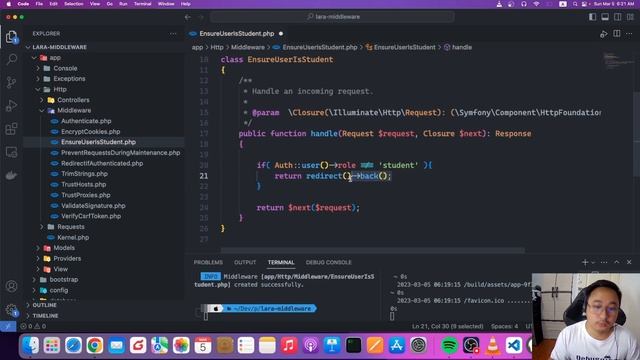The width and height of the screenshot is (640, 360).
Task: Toggle the primary side bar layout icon
Action: click(592, 17)
